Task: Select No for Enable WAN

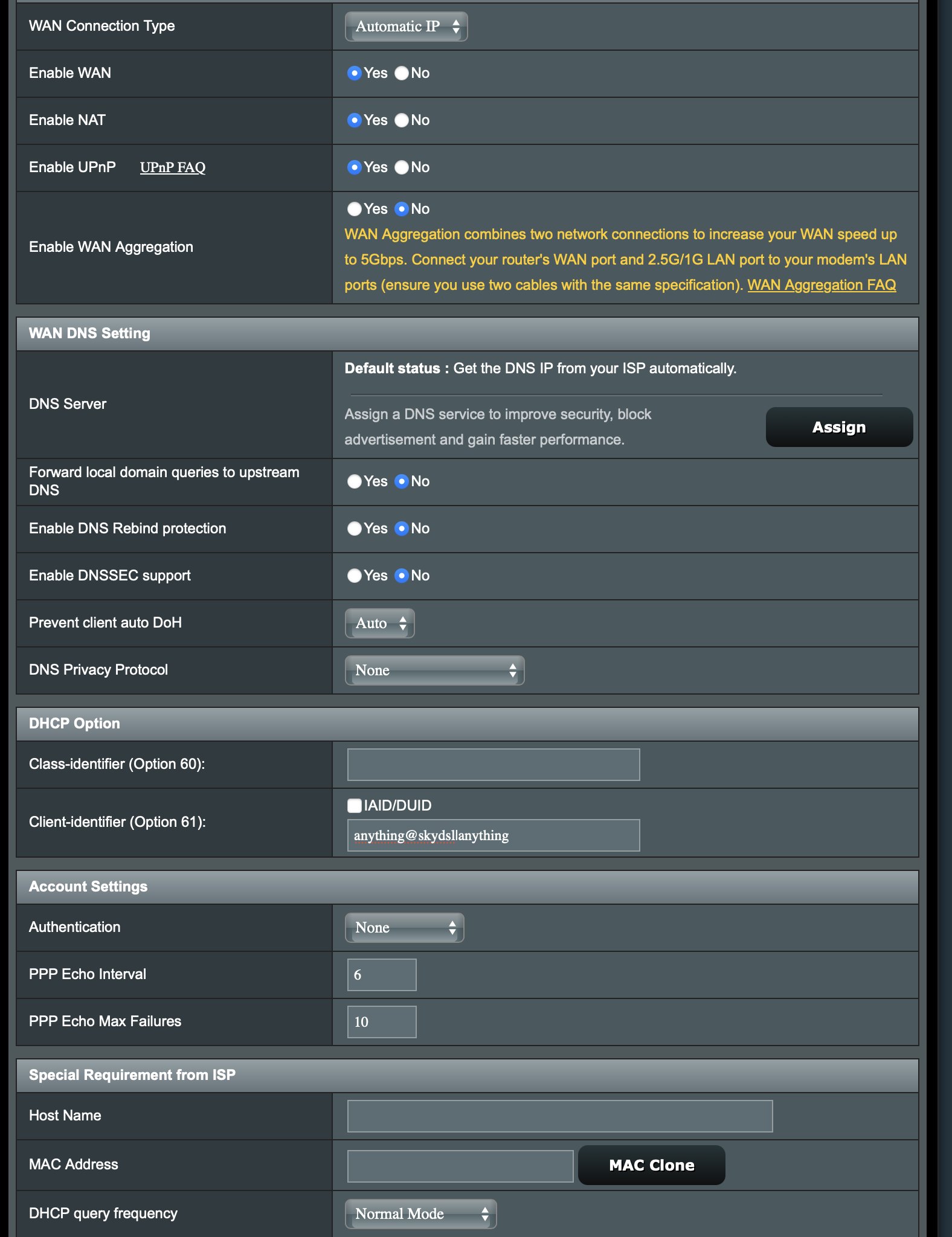Action: [x=402, y=73]
